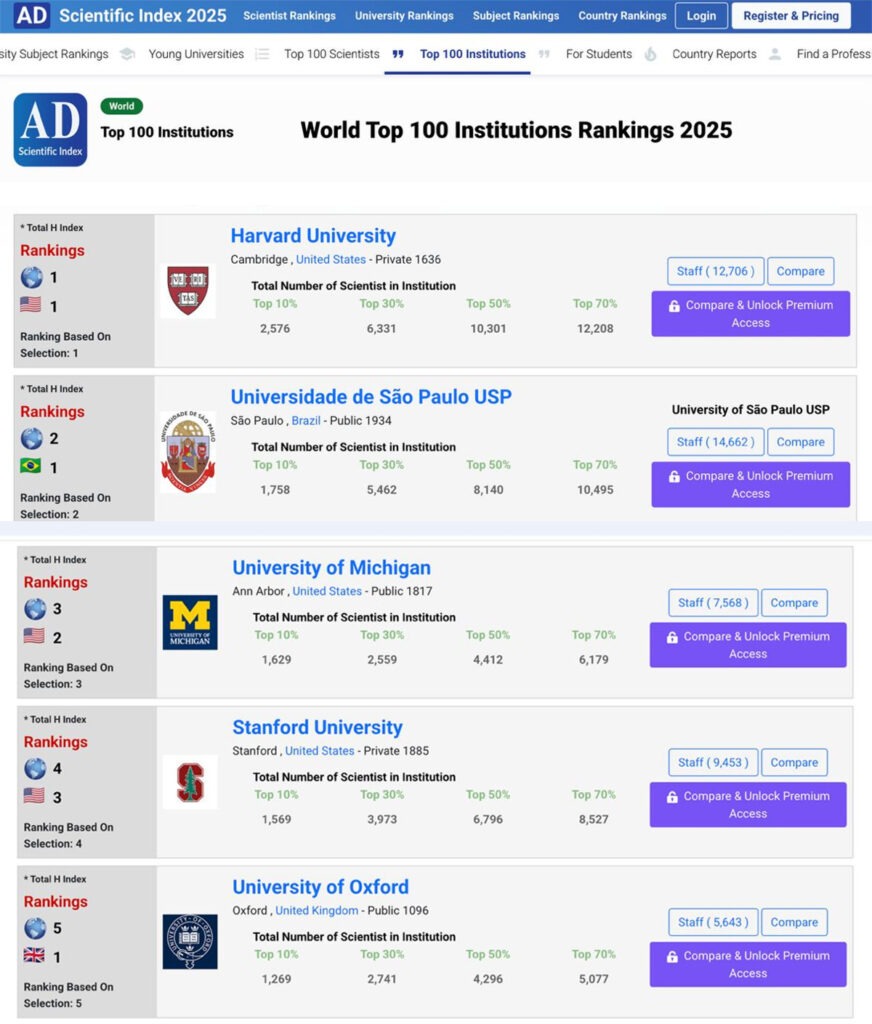Click the AD Scientific Index logo

tap(50, 130)
